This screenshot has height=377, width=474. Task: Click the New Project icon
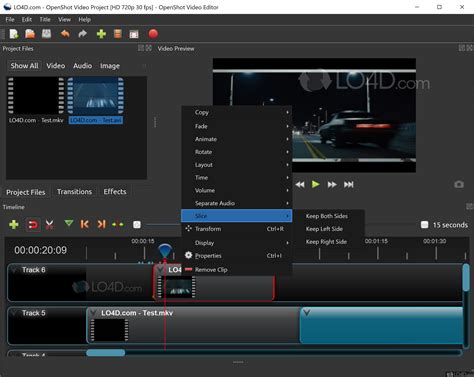click(x=14, y=34)
